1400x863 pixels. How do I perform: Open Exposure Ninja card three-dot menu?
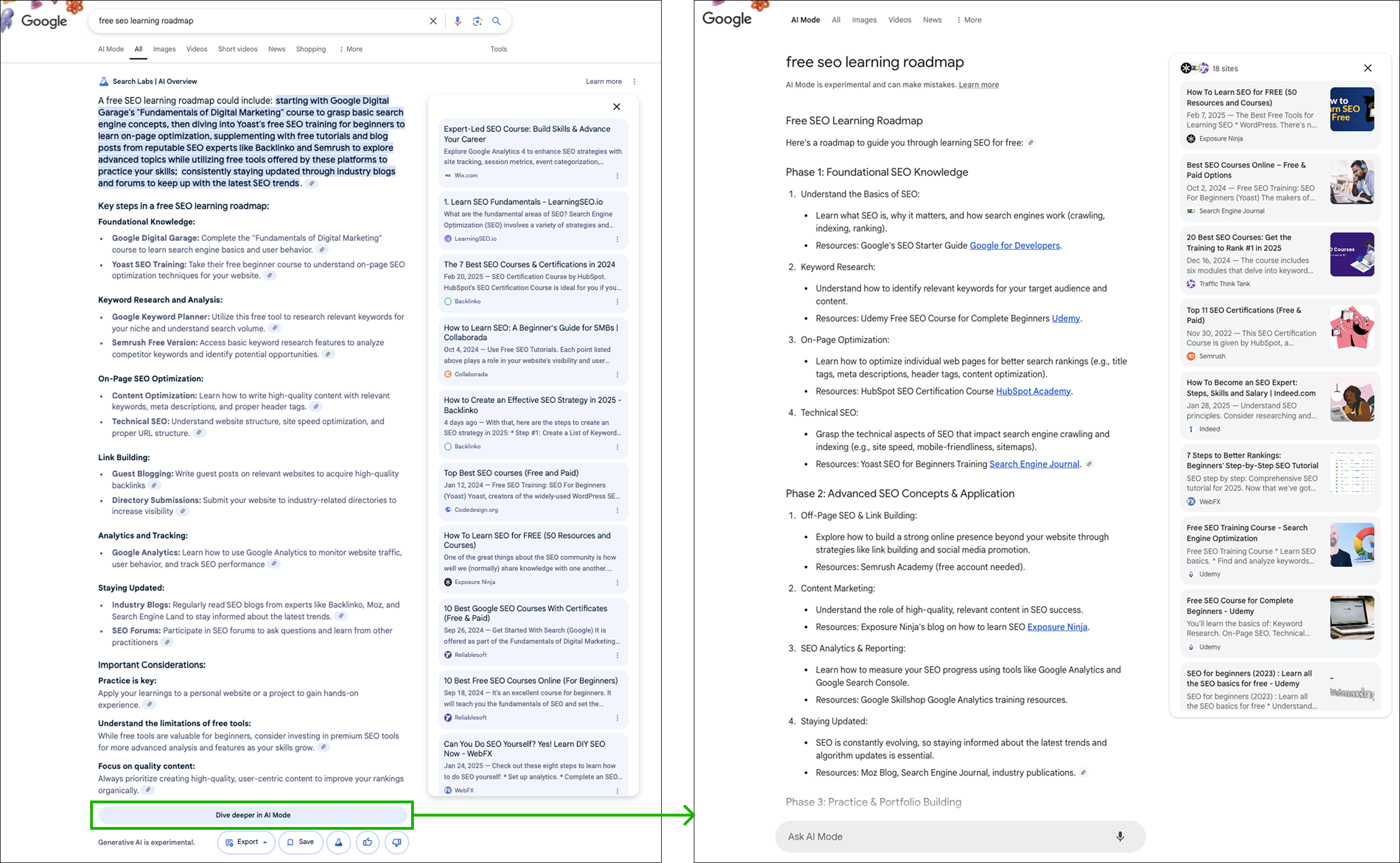pos(617,582)
